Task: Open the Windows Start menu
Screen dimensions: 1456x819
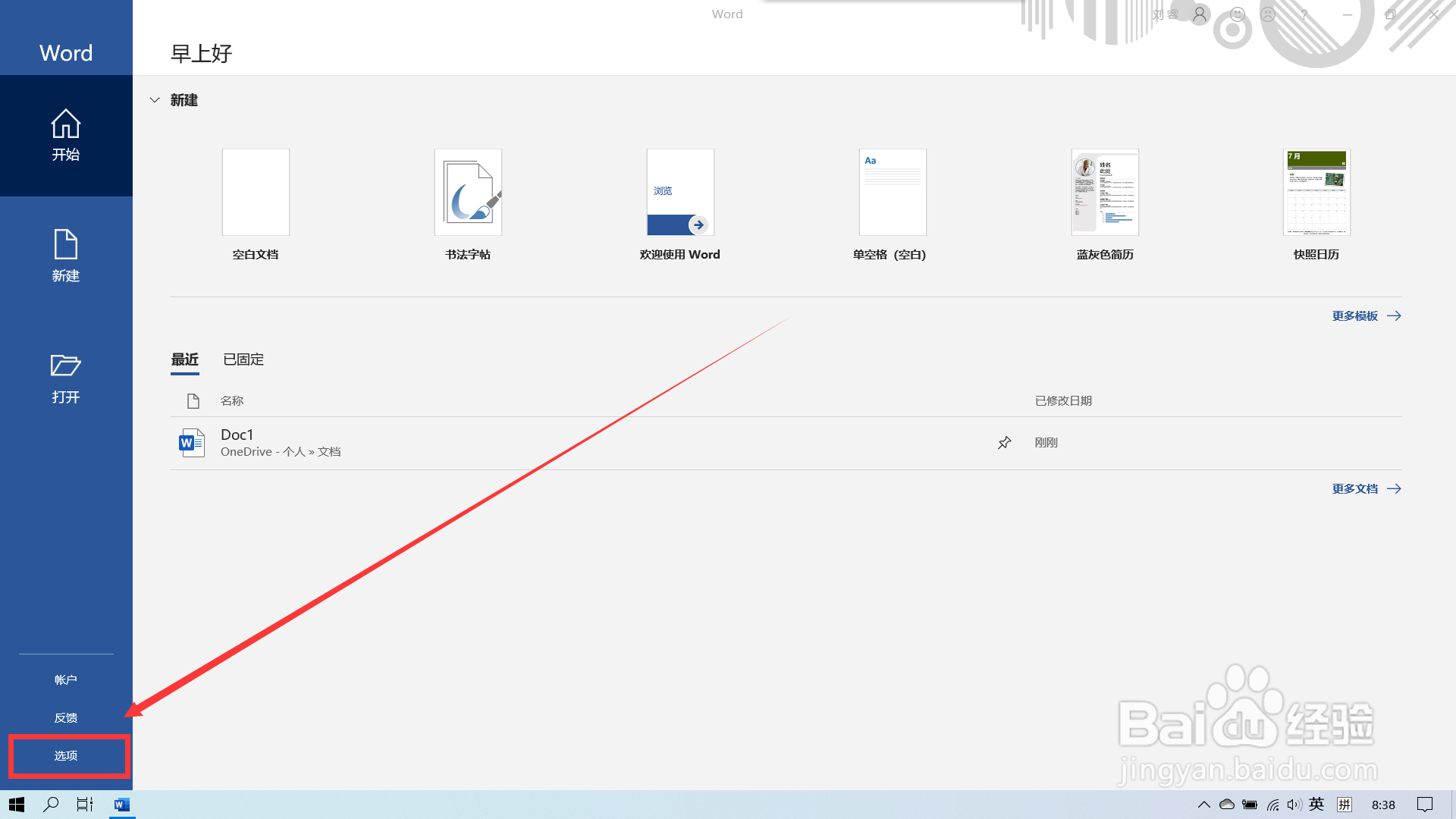Action: click(x=17, y=805)
